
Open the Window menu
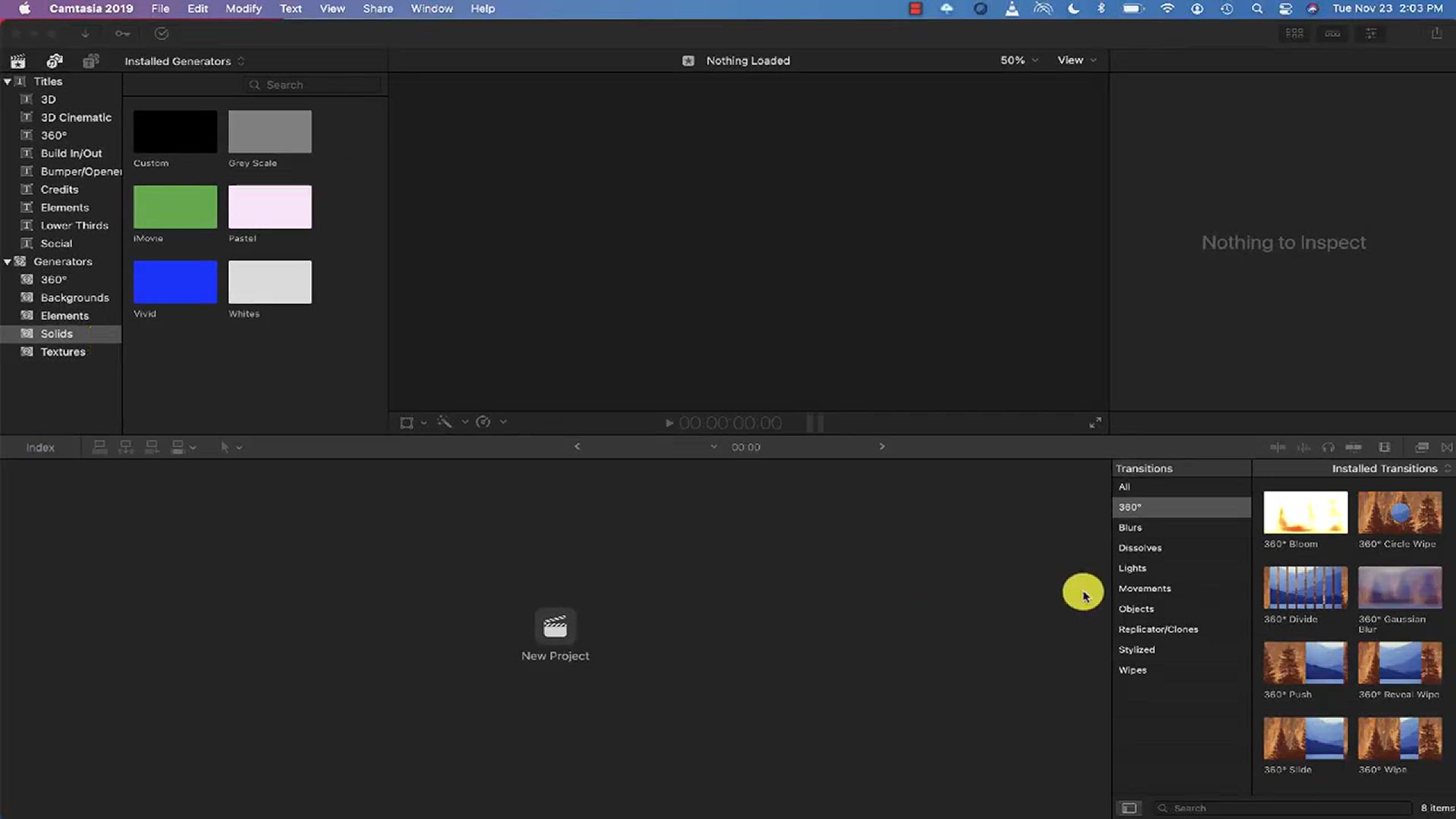click(x=431, y=8)
